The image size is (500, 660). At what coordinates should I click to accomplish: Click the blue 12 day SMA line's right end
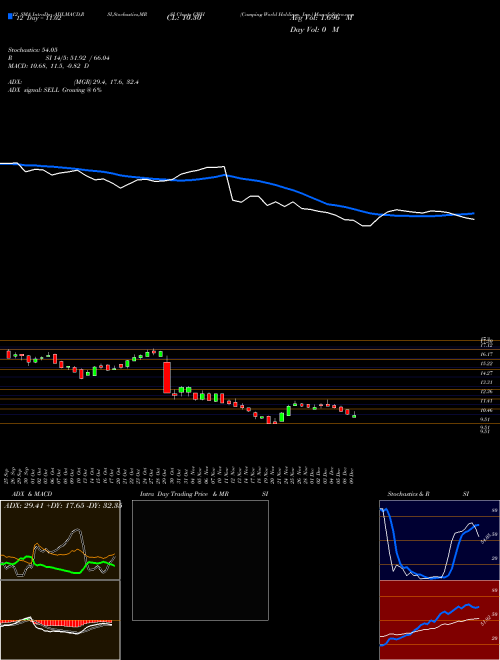click(x=473, y=213)
